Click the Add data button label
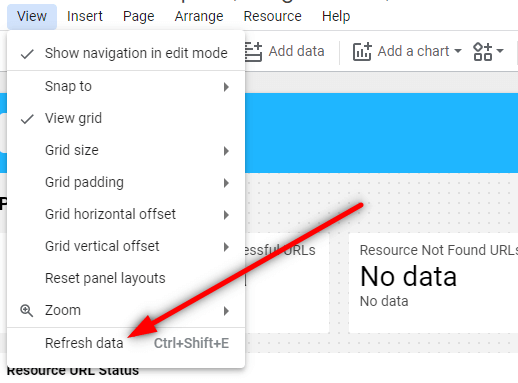The image size is (518, 383). pos(296,51)
